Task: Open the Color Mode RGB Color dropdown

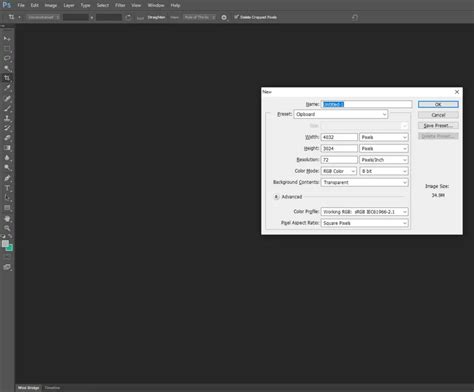Action: click(x=339, y=171)
